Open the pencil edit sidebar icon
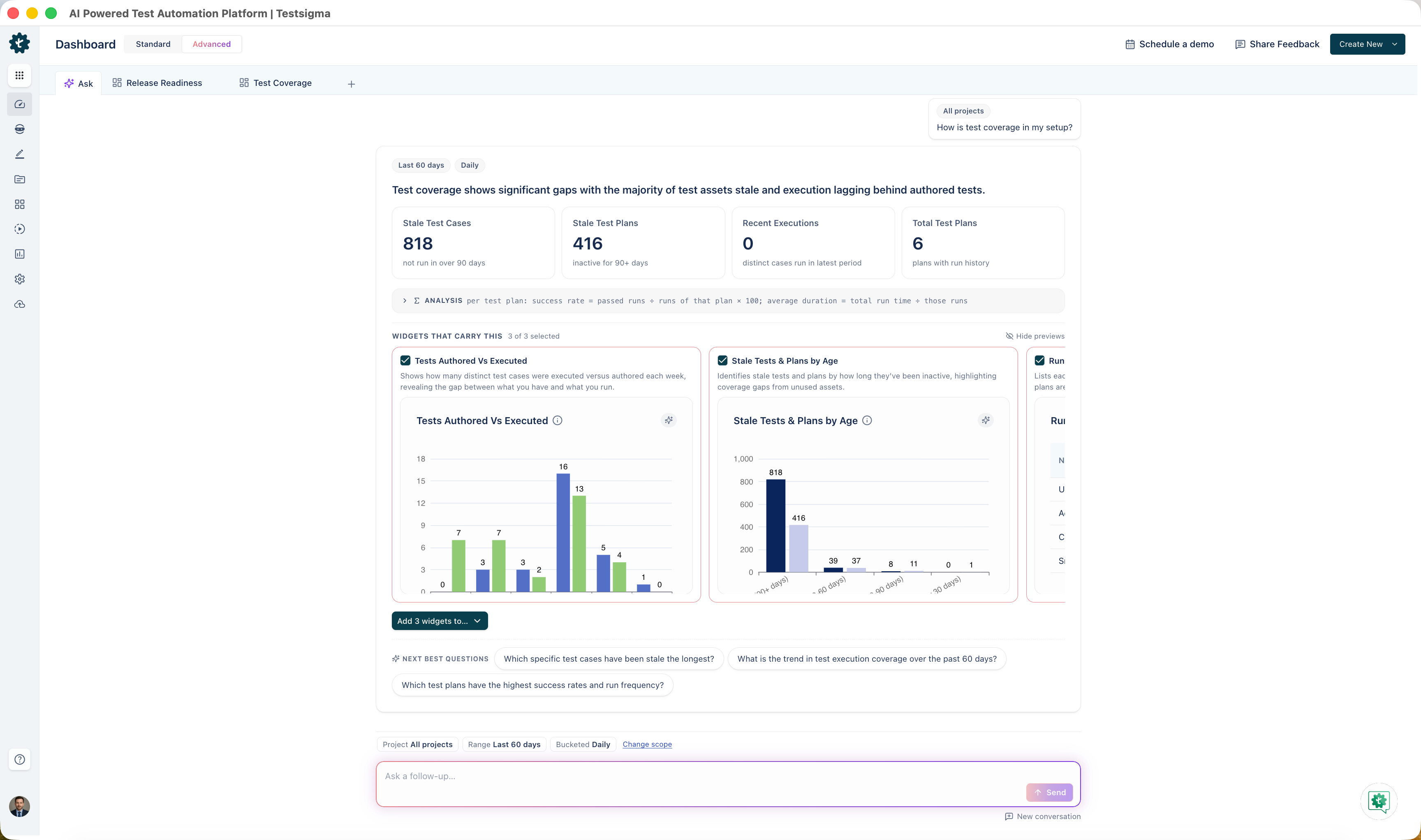Screen dimensions: 1421x840 tap(19, 154)
